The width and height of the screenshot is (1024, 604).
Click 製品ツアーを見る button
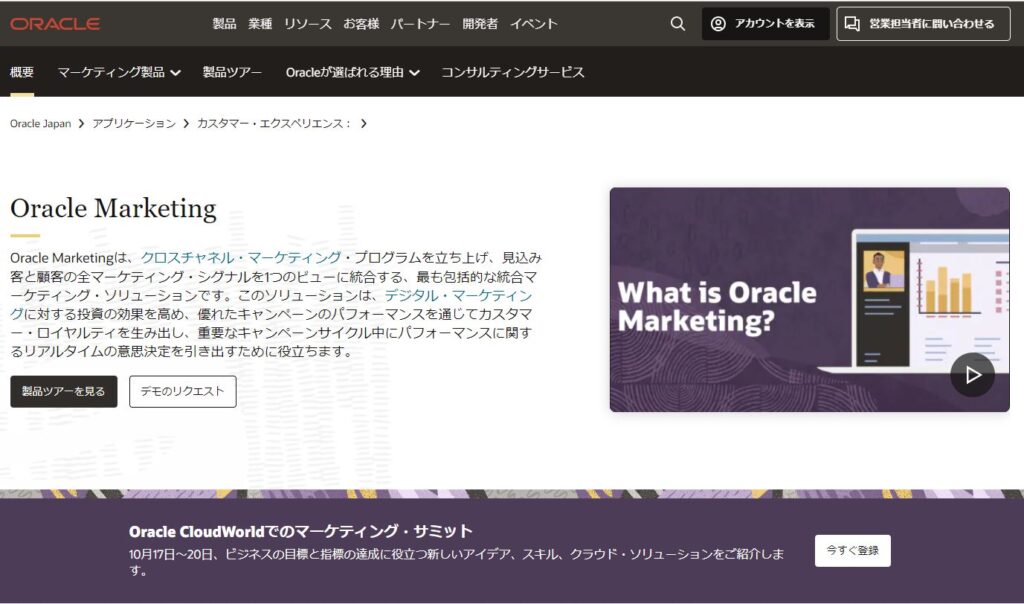tap(64, 391)
